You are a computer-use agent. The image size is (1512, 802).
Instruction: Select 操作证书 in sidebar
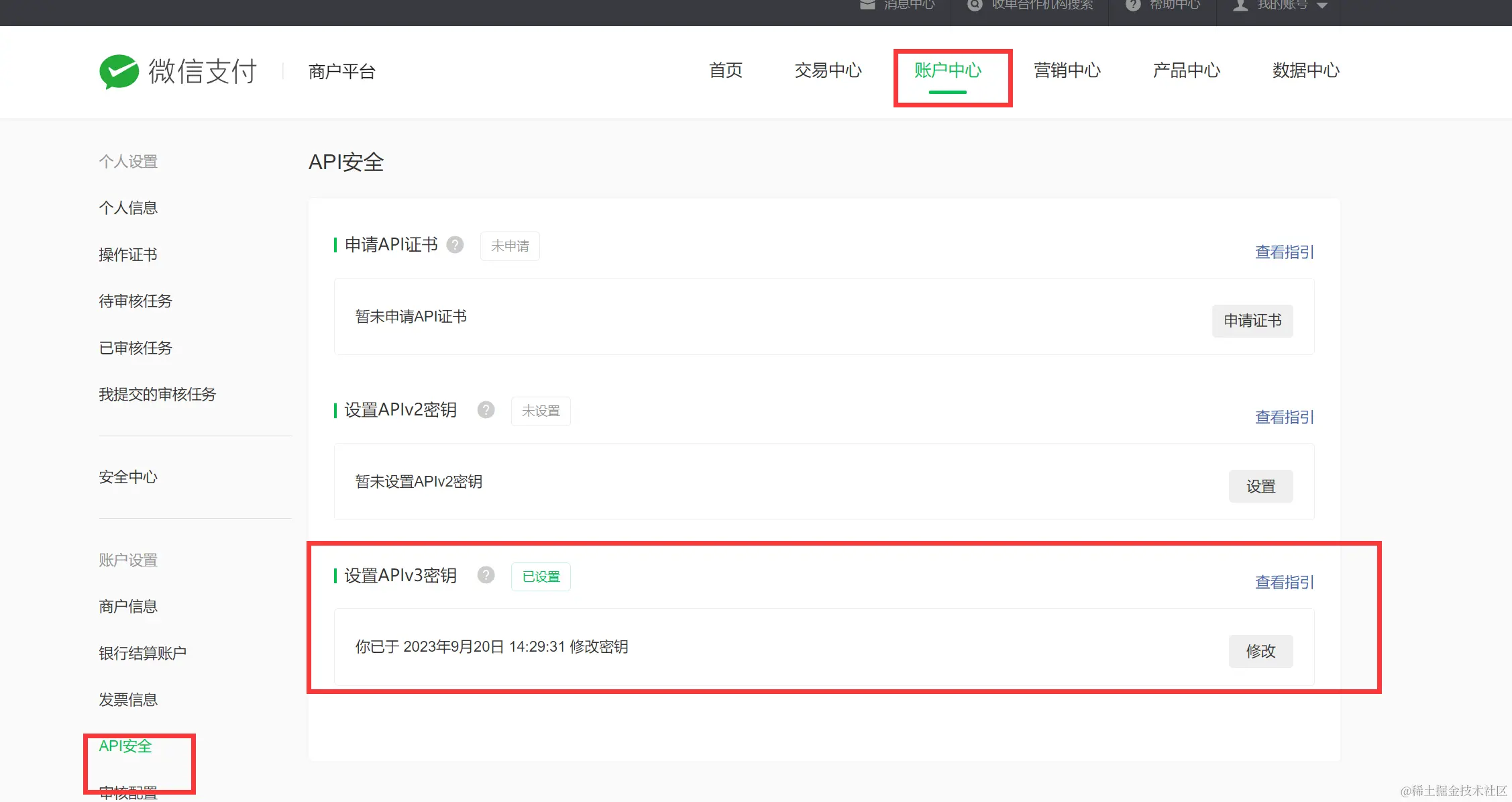128,255
